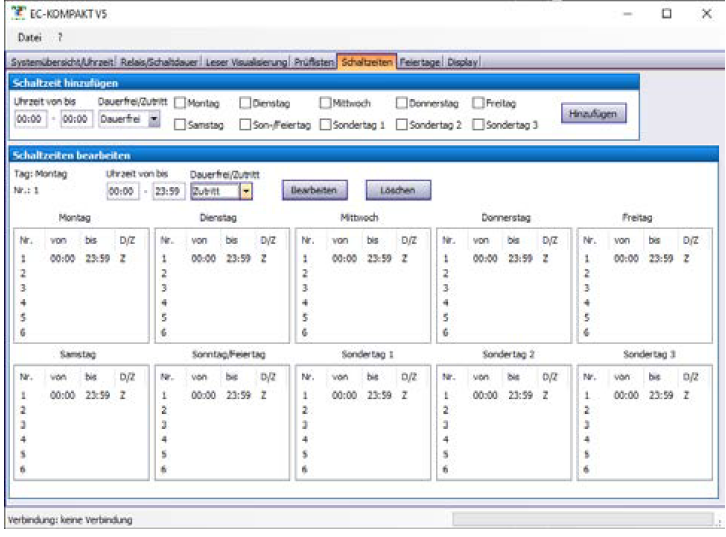Select row 5 in the Donnerstag list
Image resolution: width=726 pixels, height=537 pixels.
pos(504,318)
